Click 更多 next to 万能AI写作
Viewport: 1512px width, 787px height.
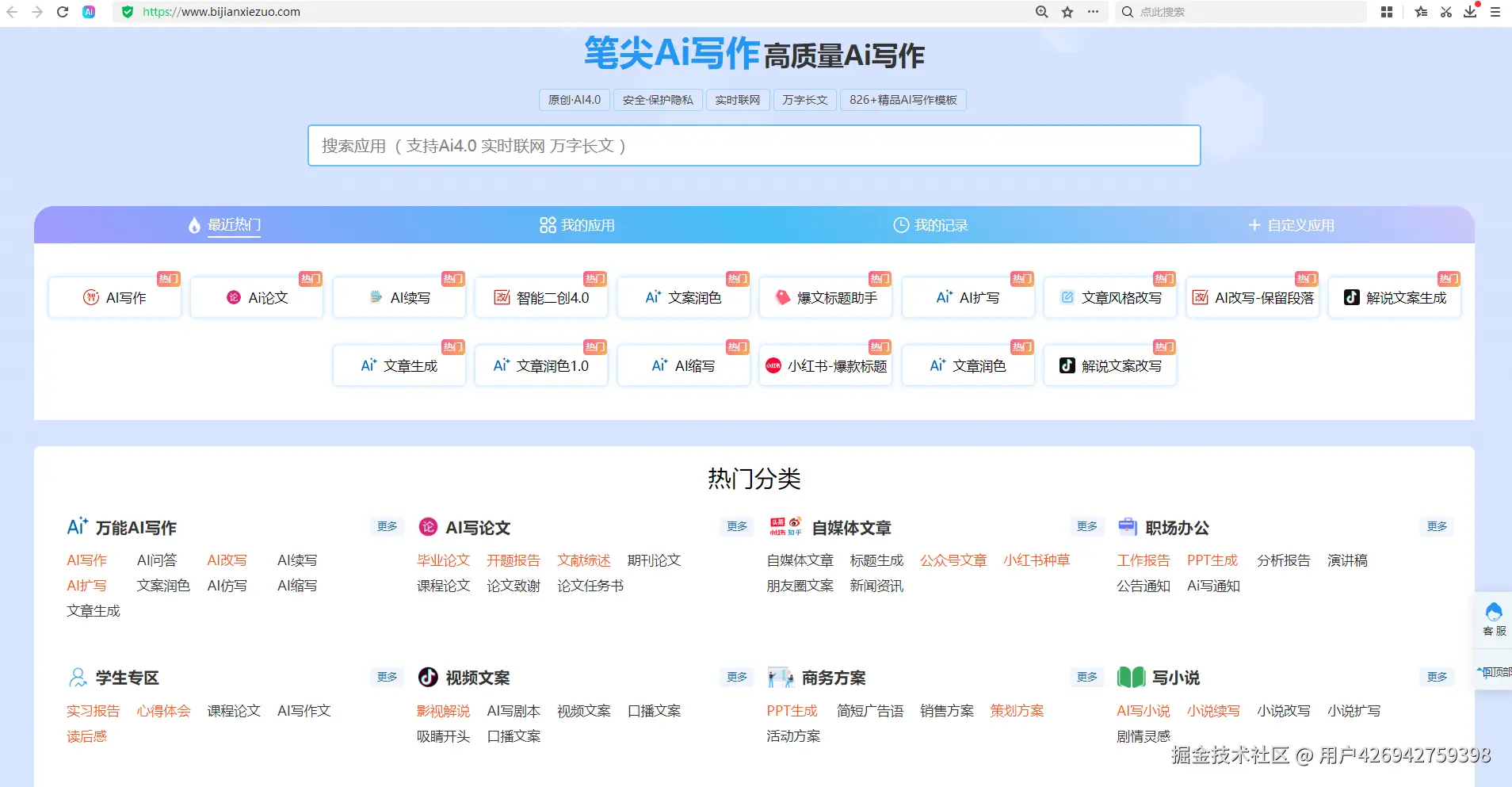[388, 526]
